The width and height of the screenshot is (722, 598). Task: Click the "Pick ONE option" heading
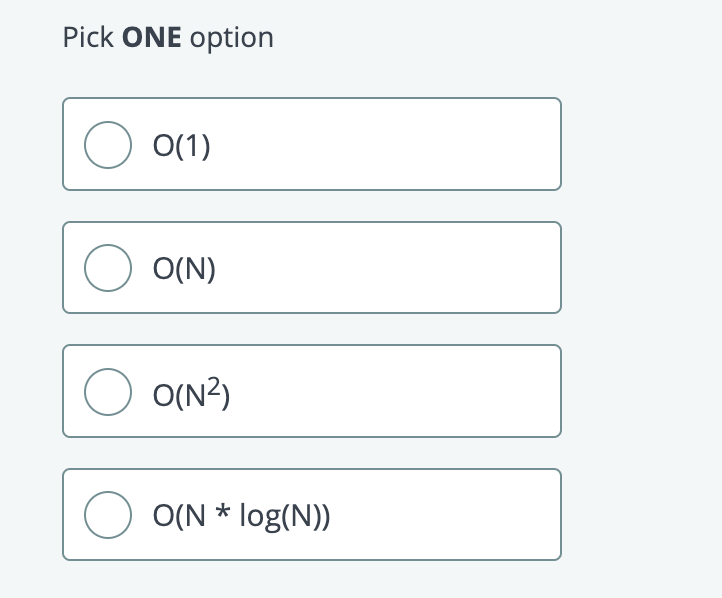click(168, 38)
